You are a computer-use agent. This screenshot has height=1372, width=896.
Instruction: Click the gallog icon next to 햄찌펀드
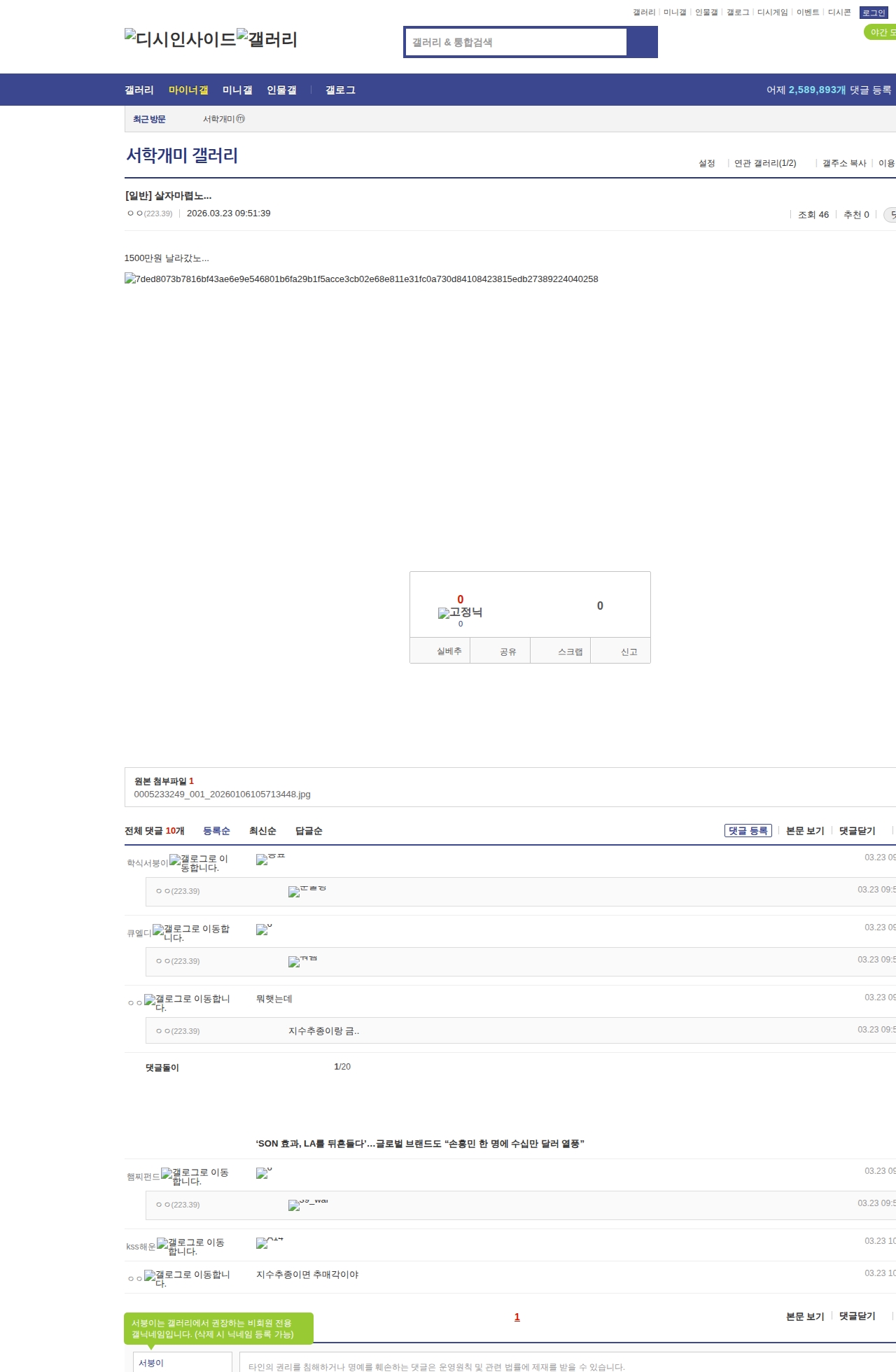point(167,1173)
